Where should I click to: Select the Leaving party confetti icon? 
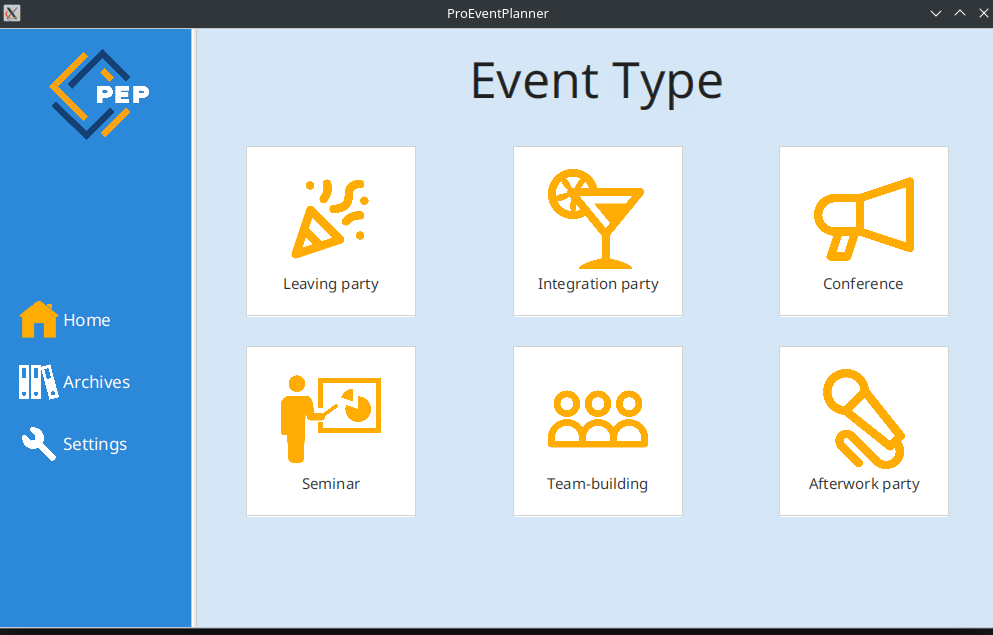click(330, 215)
